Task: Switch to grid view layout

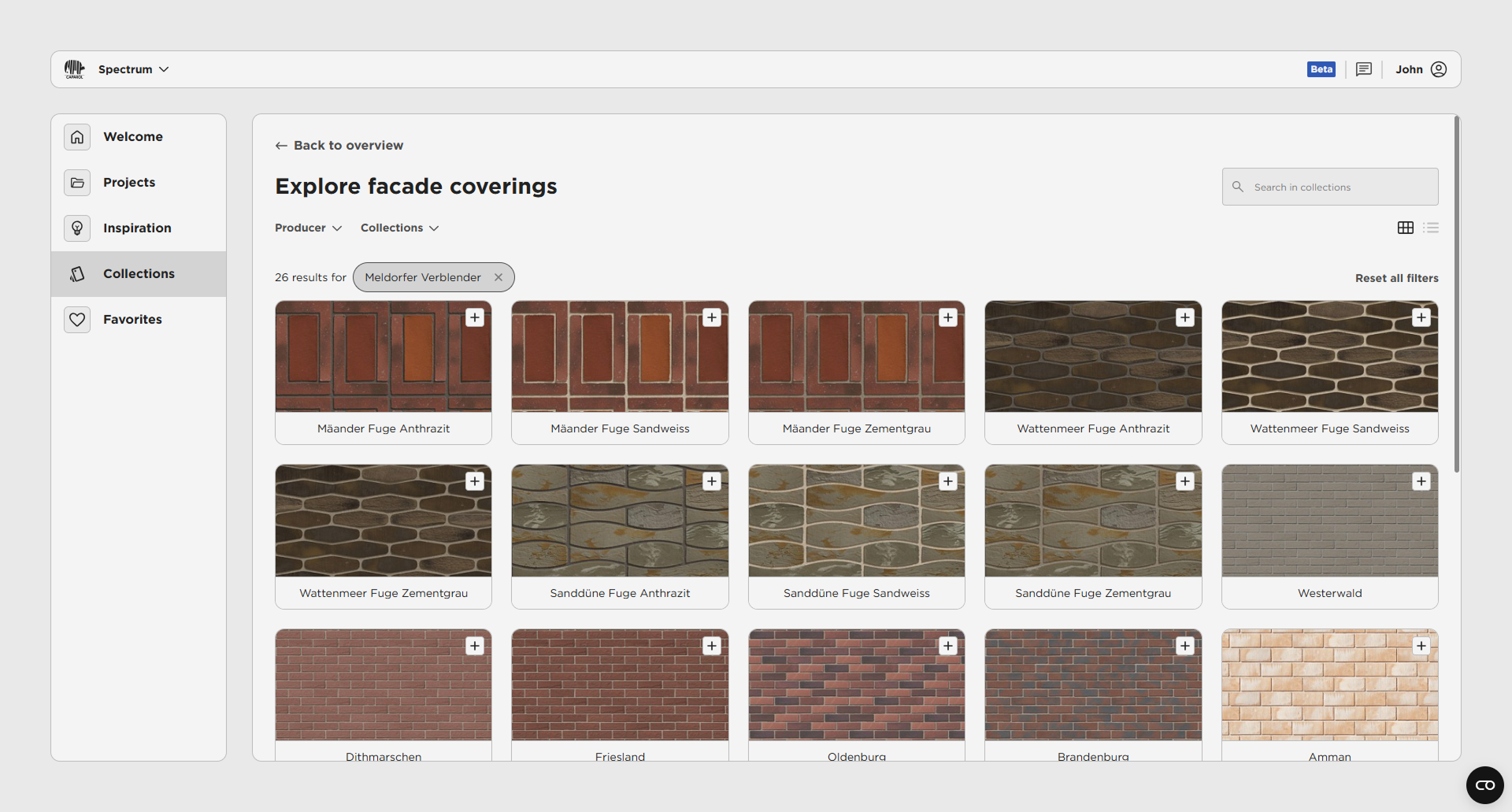Action: point(1406,228)
